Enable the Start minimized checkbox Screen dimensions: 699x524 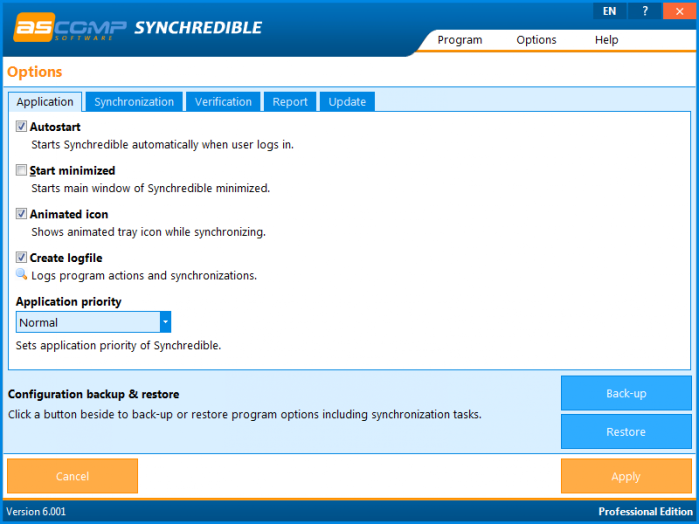point(21,170)
